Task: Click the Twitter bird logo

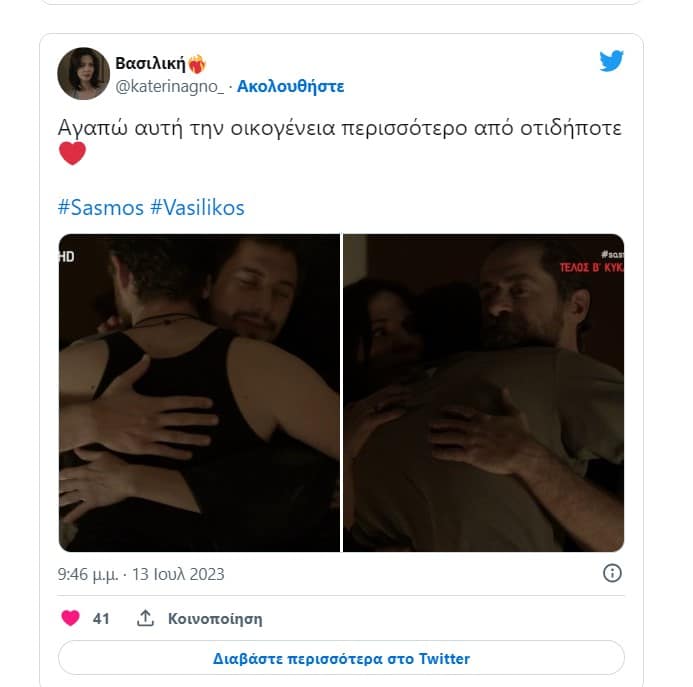Action: click(x=611, y=61)
